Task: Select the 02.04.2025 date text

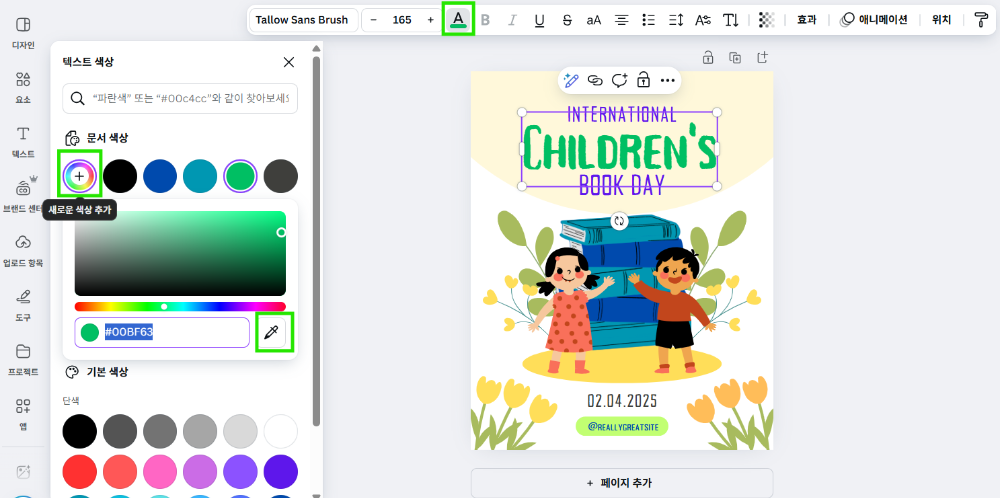Action: click(622, 401)
